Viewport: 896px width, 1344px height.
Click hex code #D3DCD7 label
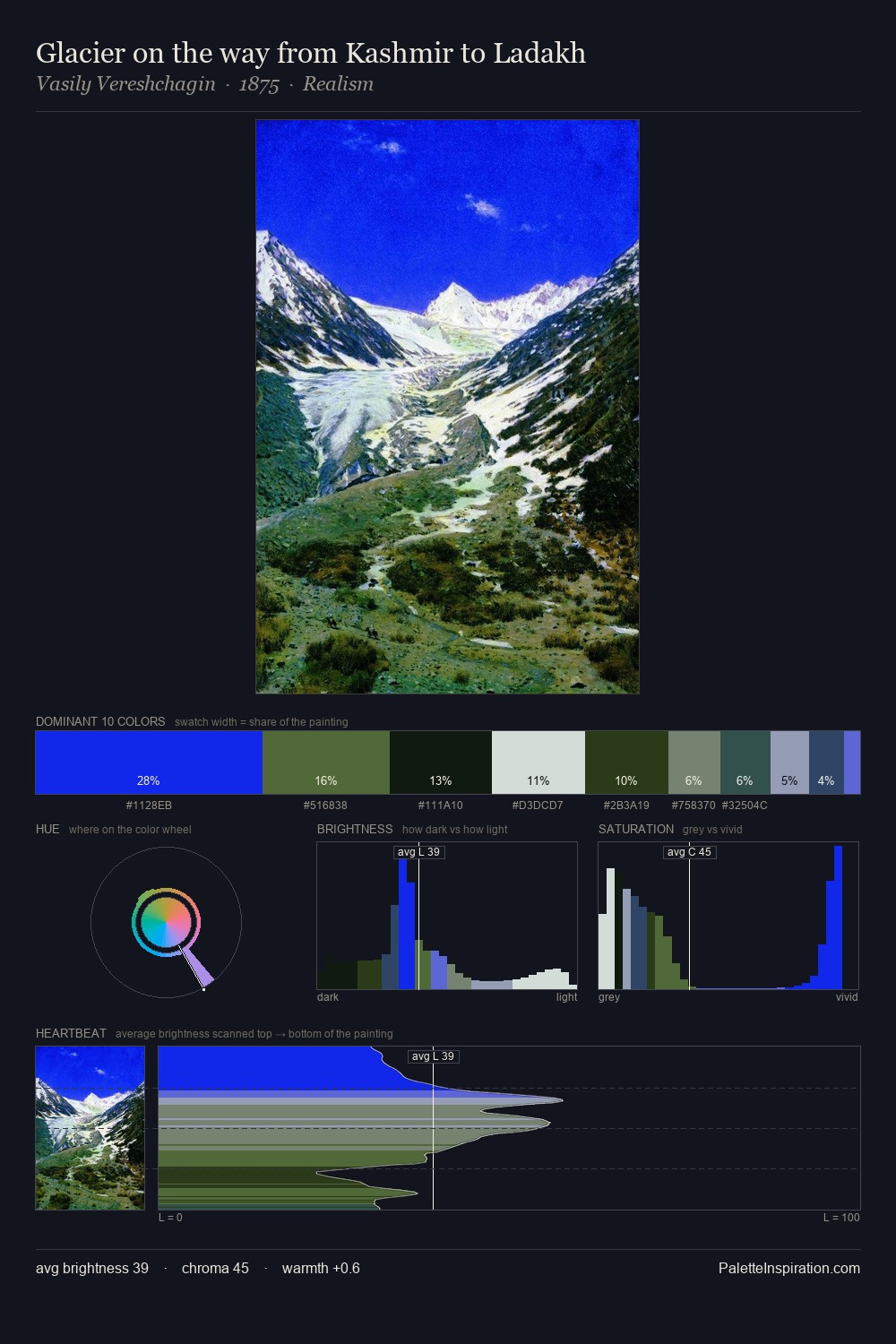coord(538,806)
